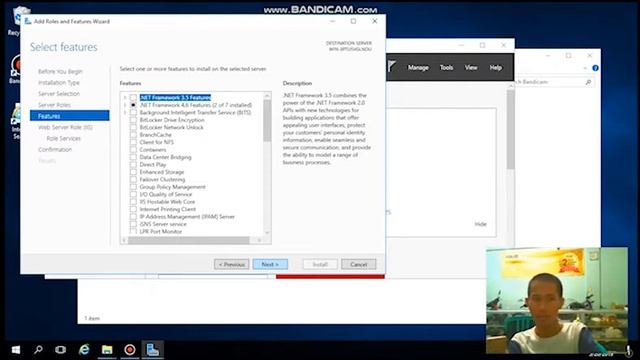Click the features list horizontal scrollbar
This screenshot has width=640, height=360.
[x=189, y=240]
